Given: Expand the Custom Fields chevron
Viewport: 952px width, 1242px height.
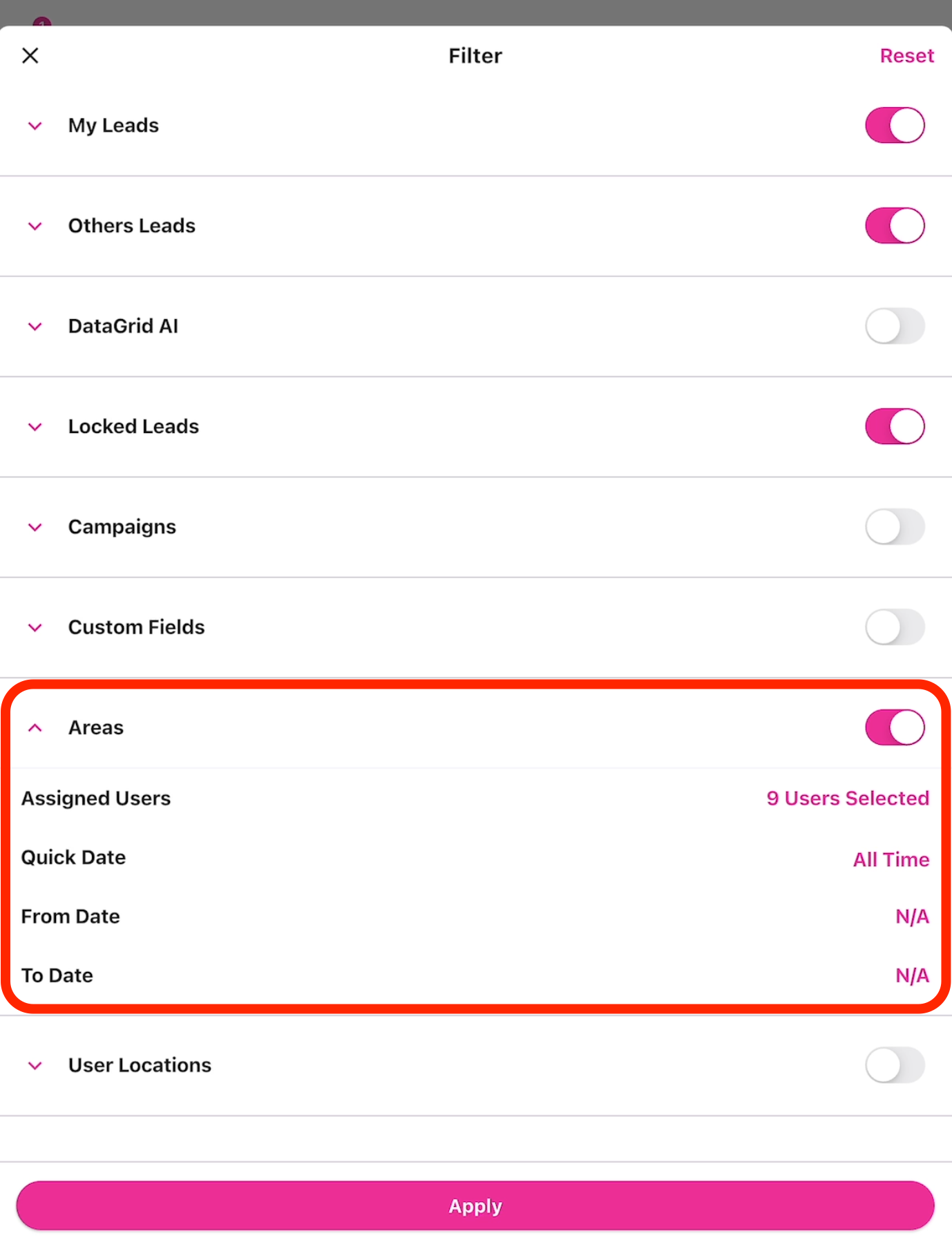Looking at the screenshot, I should click(35, 627).
